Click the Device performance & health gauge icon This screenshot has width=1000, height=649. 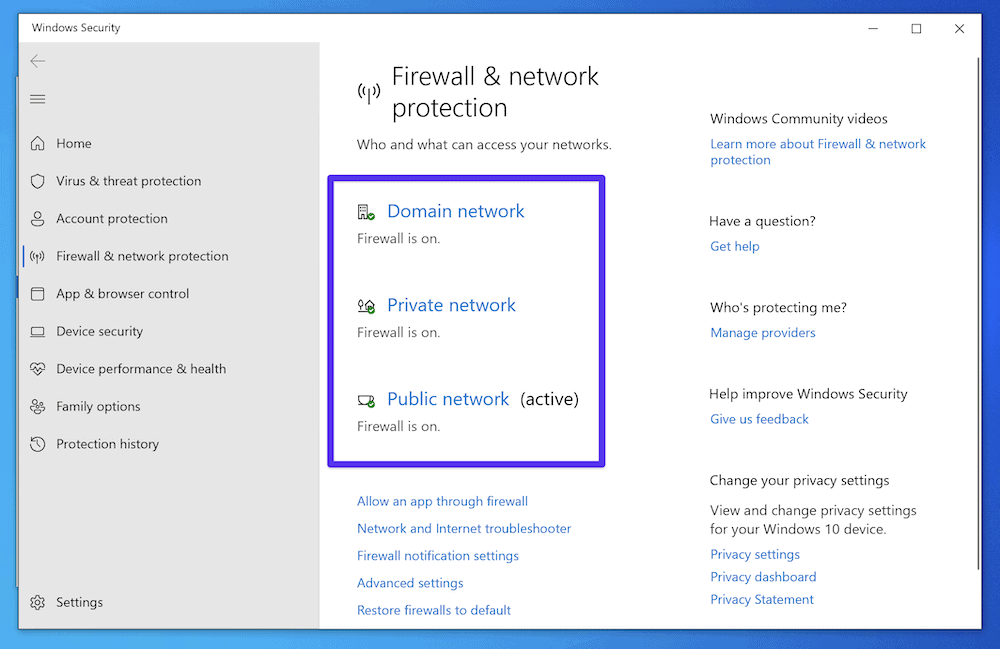click(37, 368)
